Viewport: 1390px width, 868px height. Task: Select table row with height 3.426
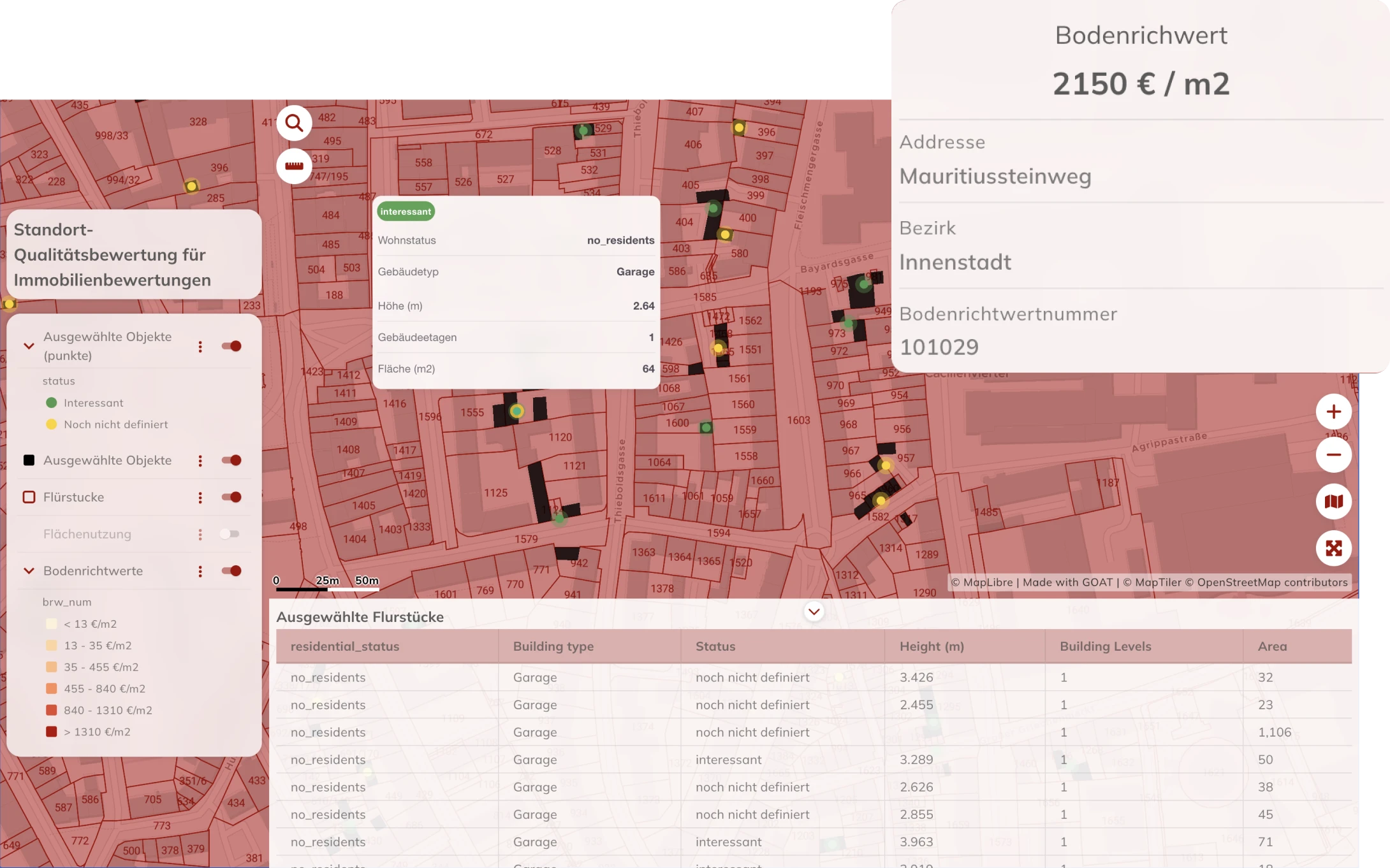[814, 677]
